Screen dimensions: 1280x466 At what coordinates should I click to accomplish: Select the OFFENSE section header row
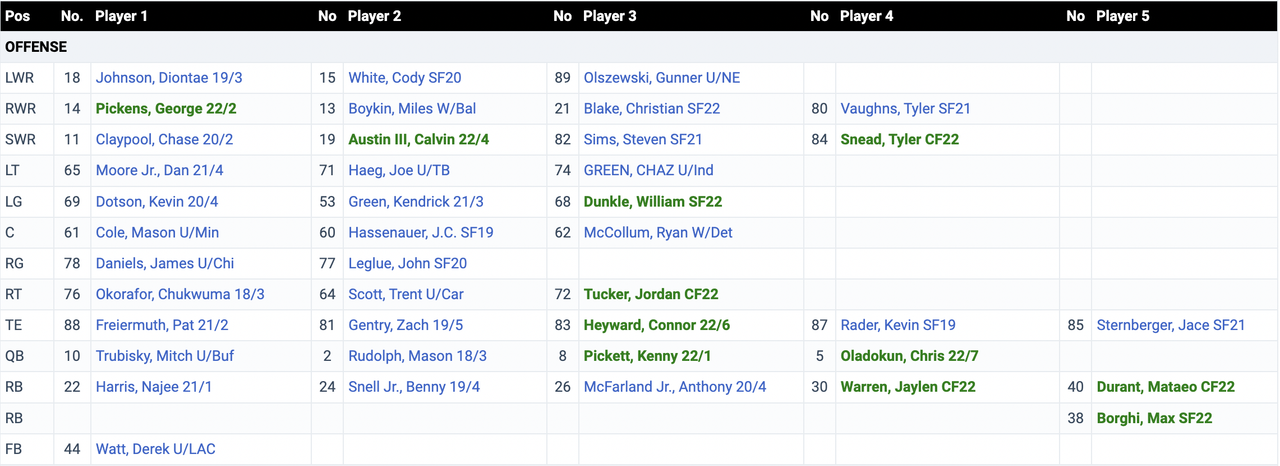36,47
